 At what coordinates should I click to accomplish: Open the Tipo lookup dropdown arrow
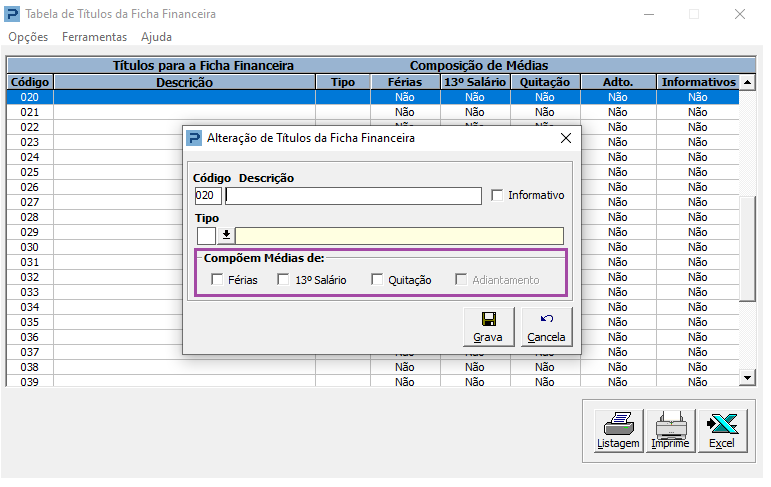226,235
